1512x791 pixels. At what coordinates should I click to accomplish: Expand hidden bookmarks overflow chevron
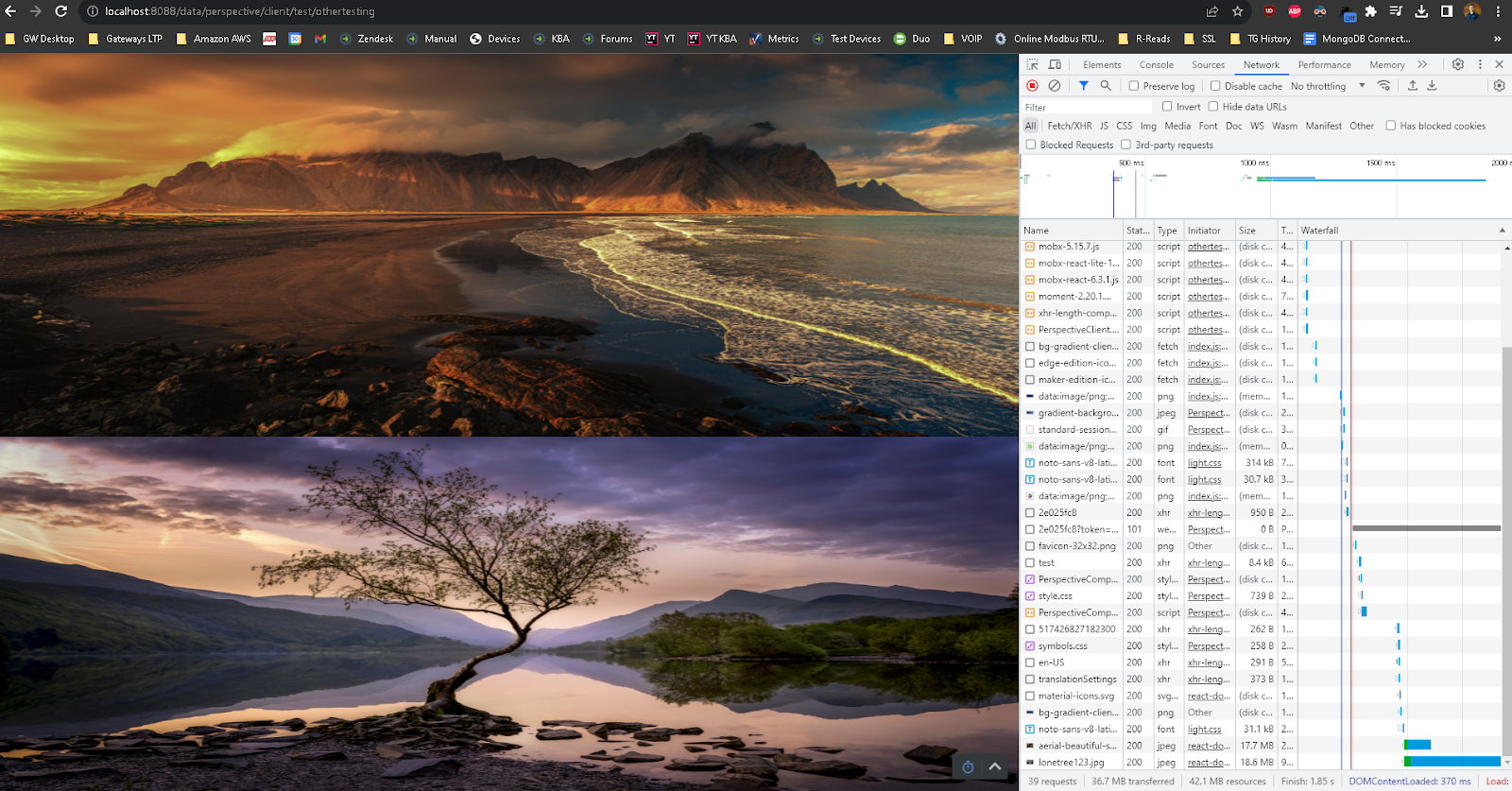click(1497, 39)
